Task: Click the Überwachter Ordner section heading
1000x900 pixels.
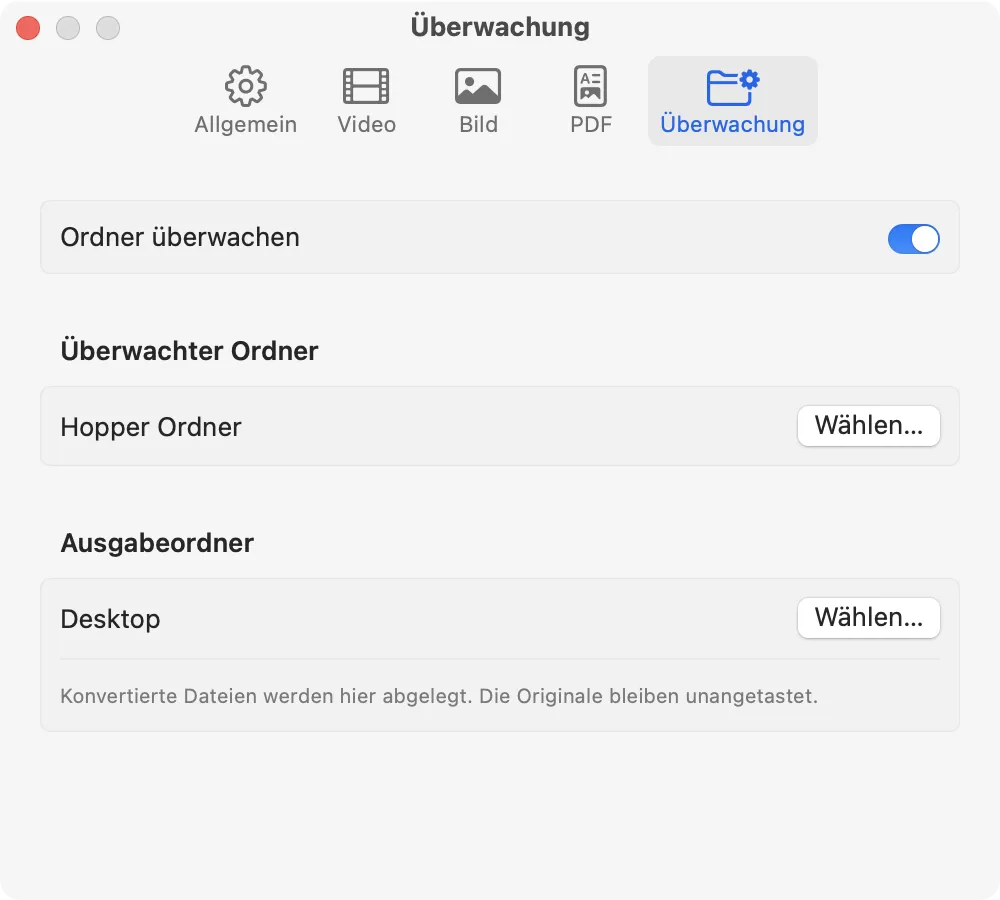Action: pyautogui.click(x=189, y=352)
